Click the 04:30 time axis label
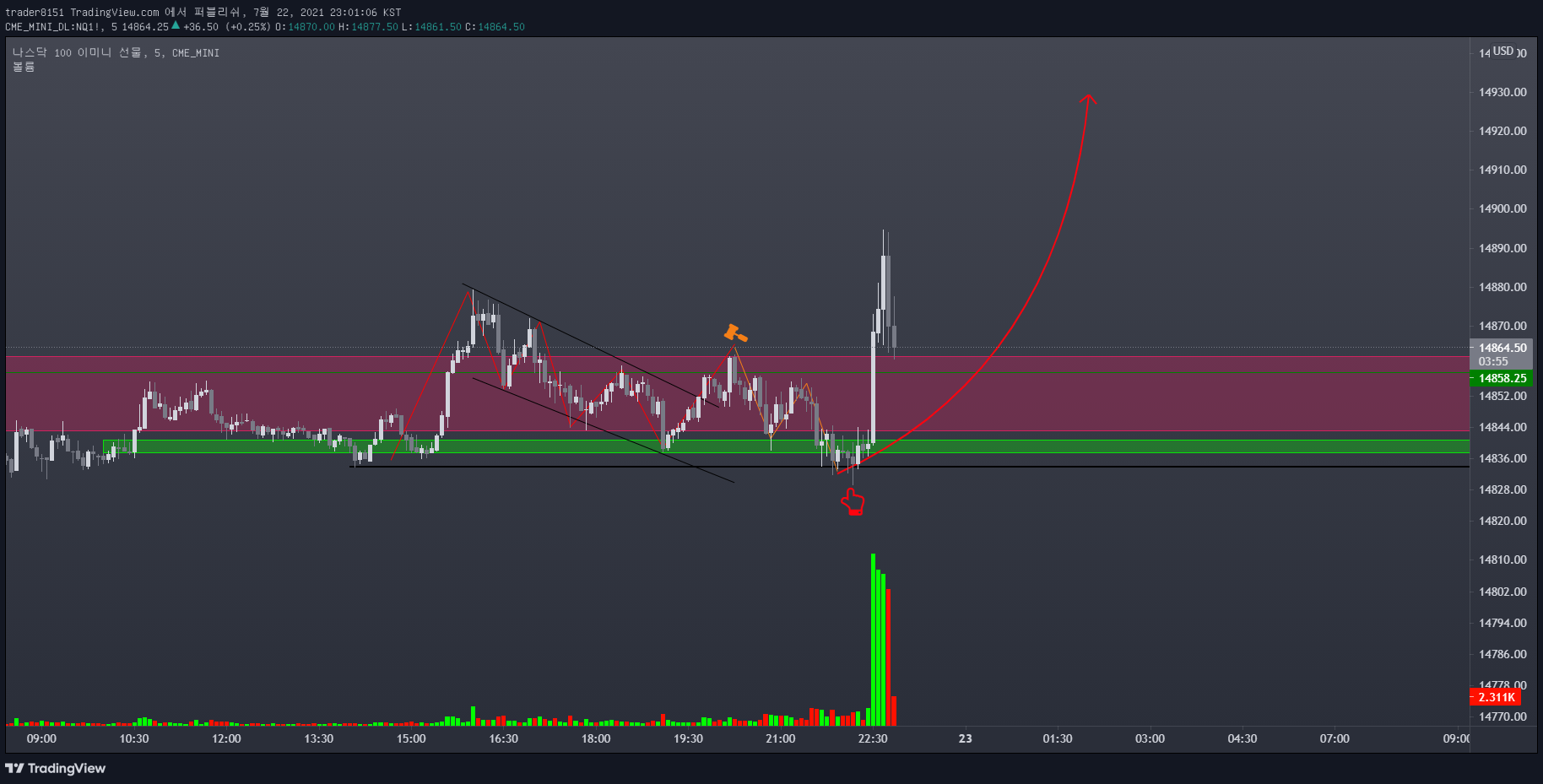1543x784 pixels. [1243, 738]
